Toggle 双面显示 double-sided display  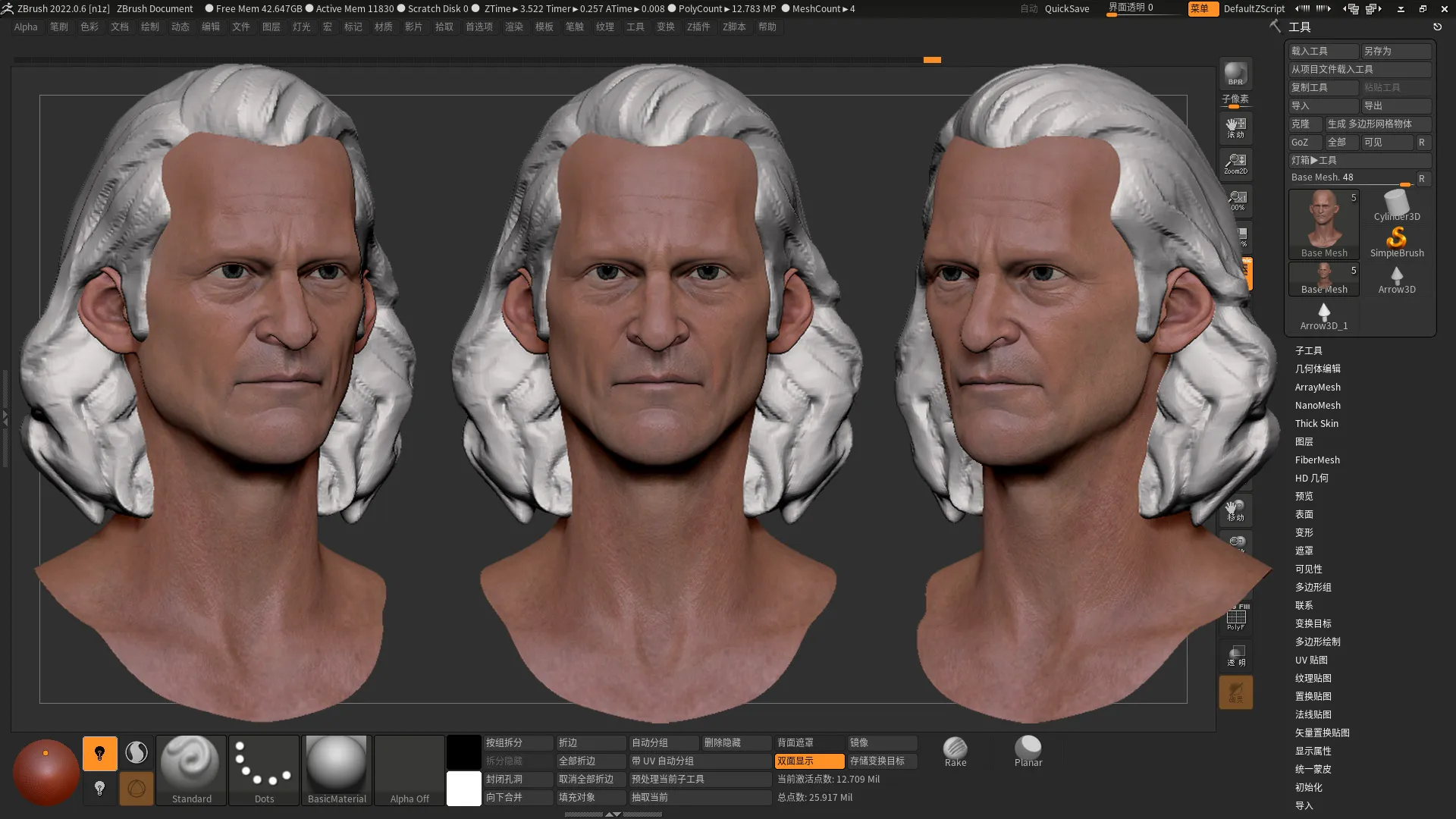[x=808, y=761]
